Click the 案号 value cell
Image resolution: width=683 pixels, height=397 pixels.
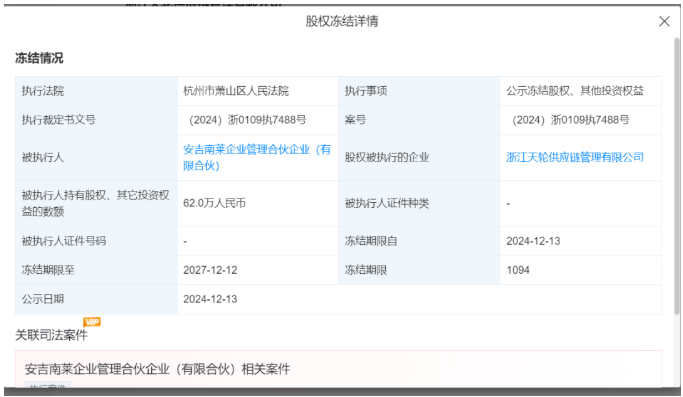click(581, 120)
